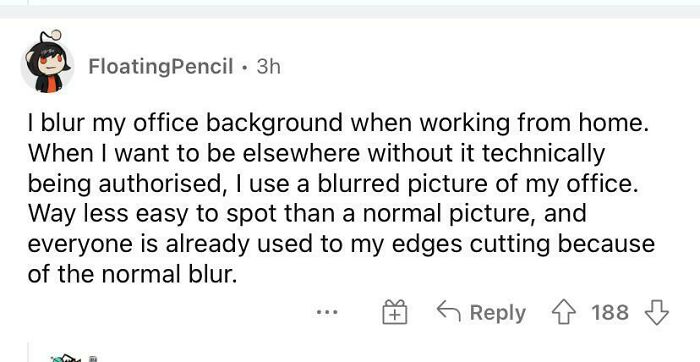Give an award using the gift icon
The image size is (700, 362).
click(x=395, y=312)
